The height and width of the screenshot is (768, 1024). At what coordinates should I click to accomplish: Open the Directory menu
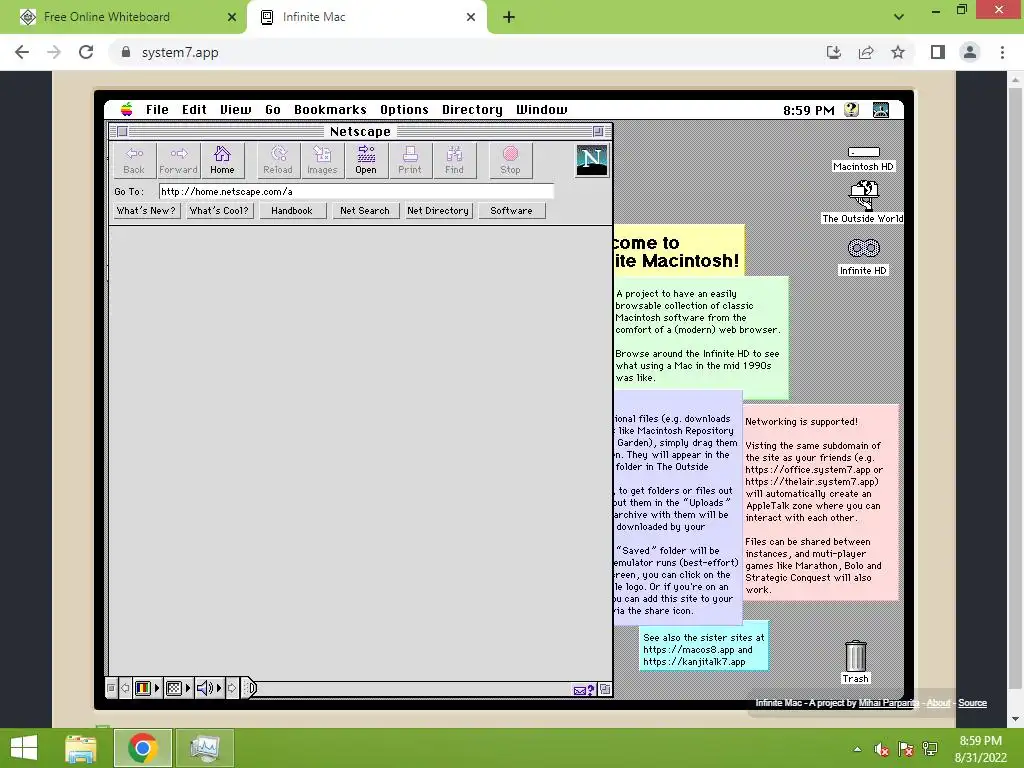pyautogui.click(x=472, y=110)
